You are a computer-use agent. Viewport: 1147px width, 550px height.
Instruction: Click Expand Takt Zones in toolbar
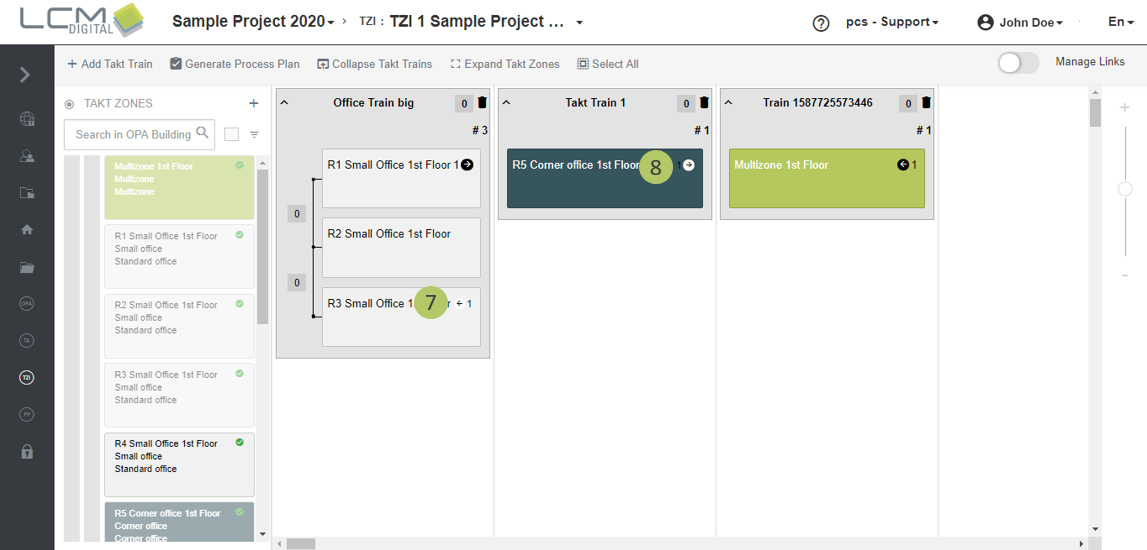point(505,64)
